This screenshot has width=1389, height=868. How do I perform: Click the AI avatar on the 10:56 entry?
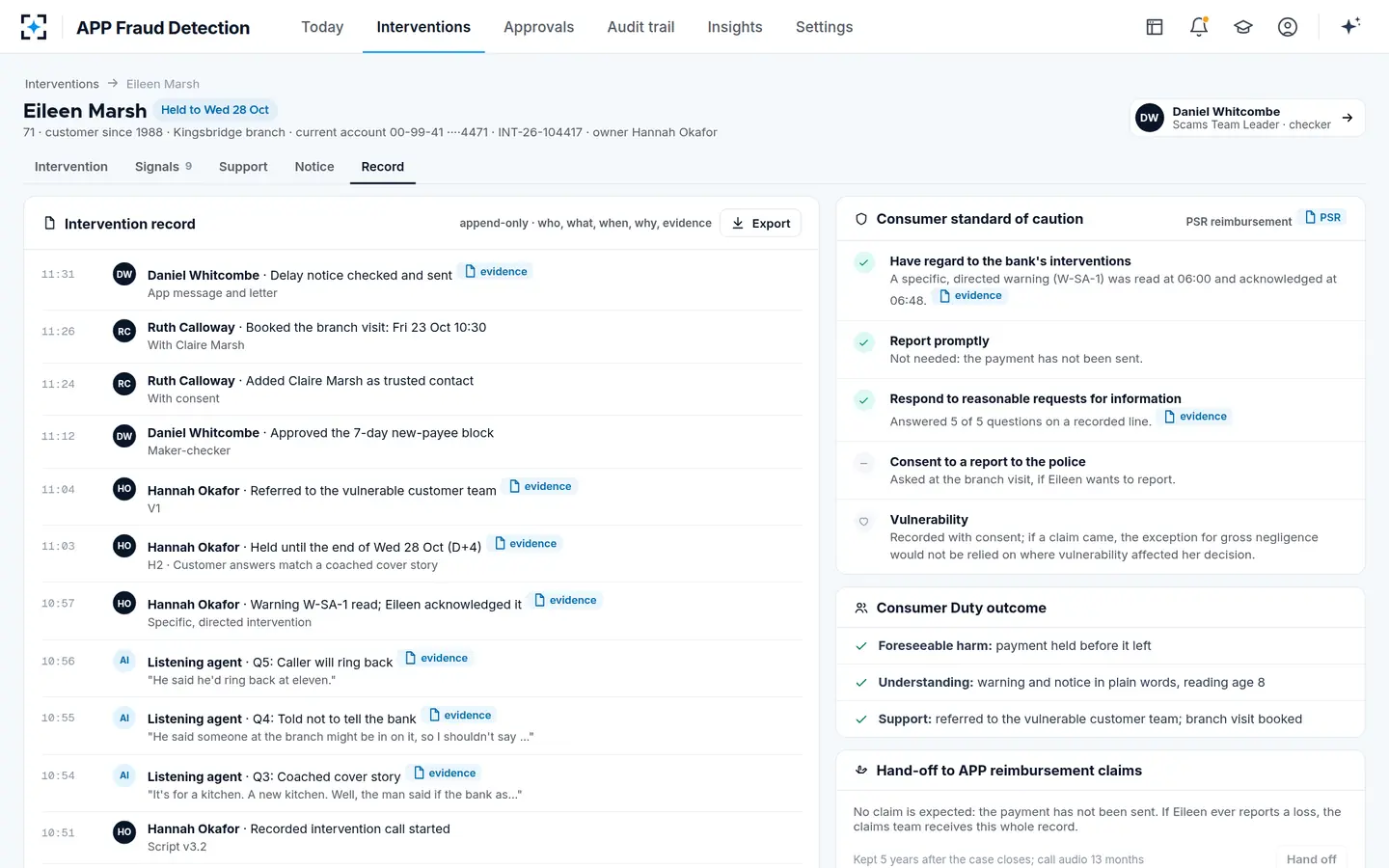124,661
